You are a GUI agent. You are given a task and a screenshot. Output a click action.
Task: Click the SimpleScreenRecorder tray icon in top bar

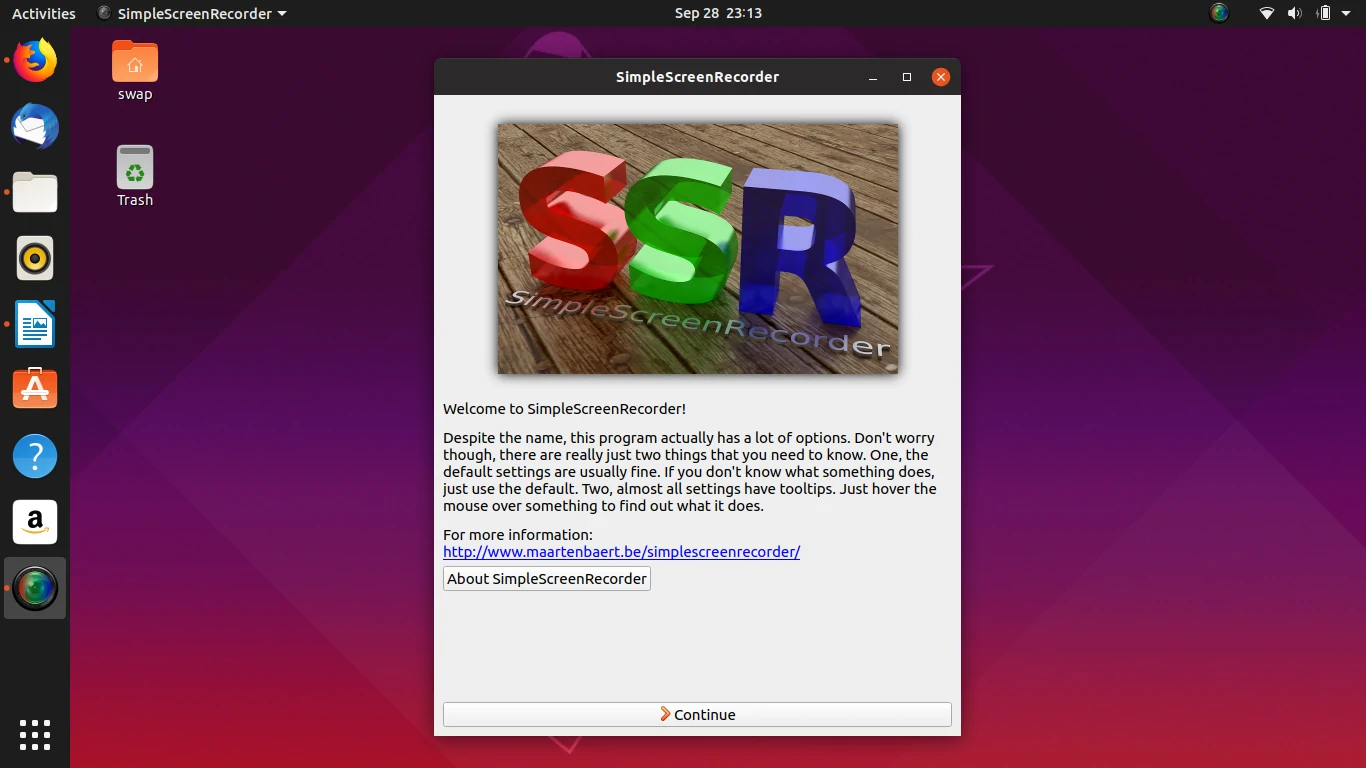click(1218, 13)
